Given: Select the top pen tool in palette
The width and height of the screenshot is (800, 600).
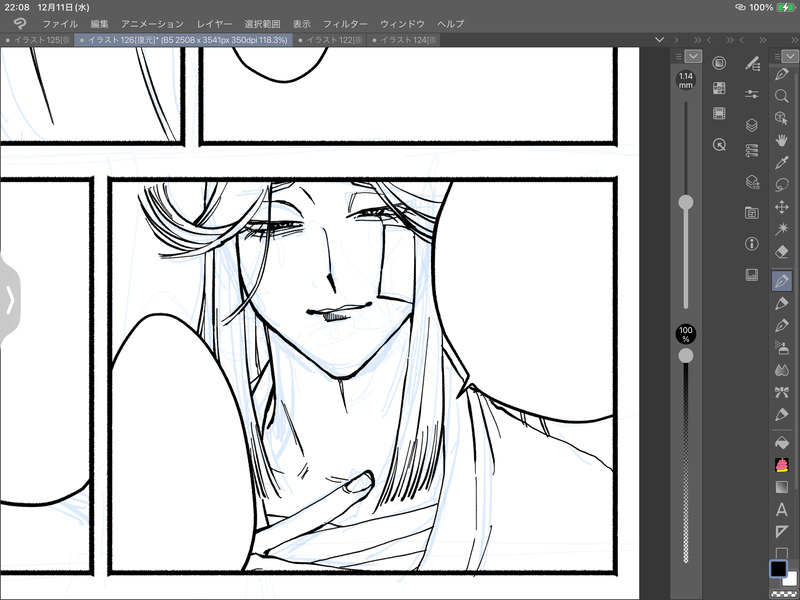Looking at the screenshot, I should click(782, 74).
